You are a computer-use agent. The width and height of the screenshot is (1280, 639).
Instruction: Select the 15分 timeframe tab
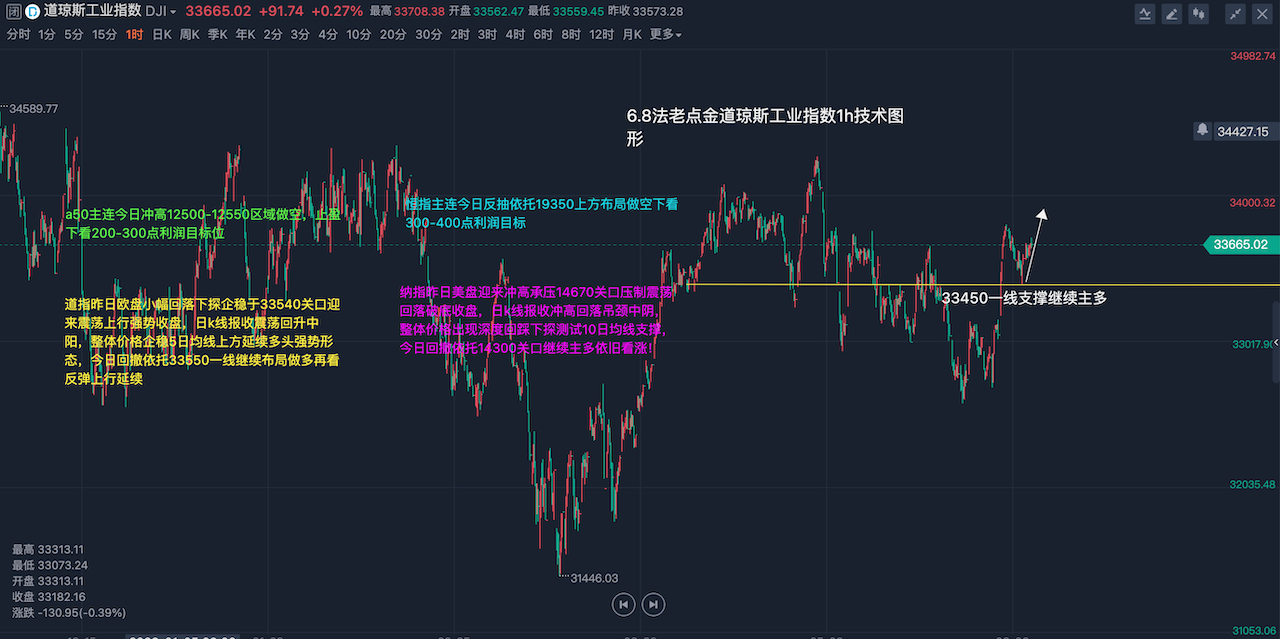pyautogui.click(x=104, y=34)
